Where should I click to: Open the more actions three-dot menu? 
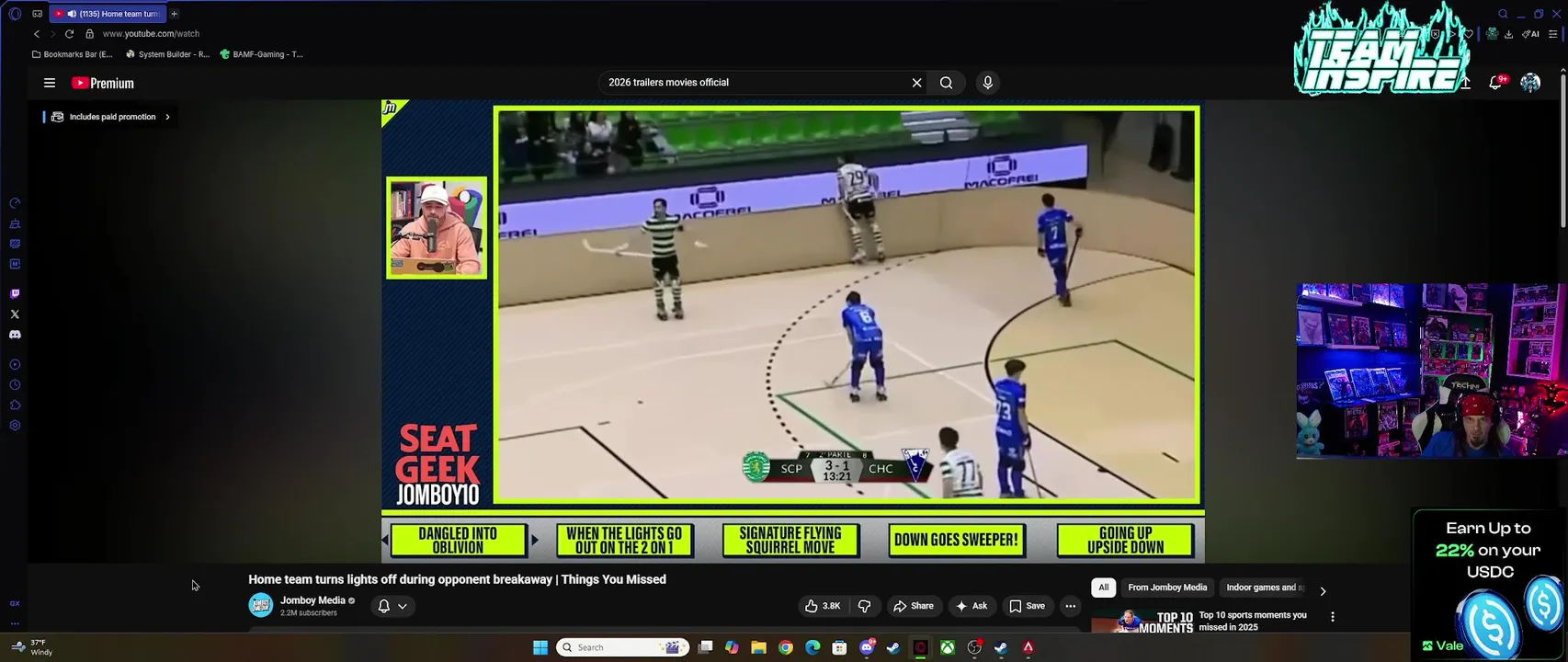1070,606
